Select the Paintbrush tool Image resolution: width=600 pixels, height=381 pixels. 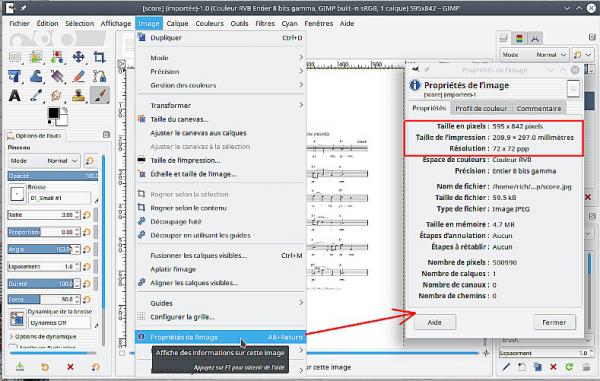(x=99, y=95)
